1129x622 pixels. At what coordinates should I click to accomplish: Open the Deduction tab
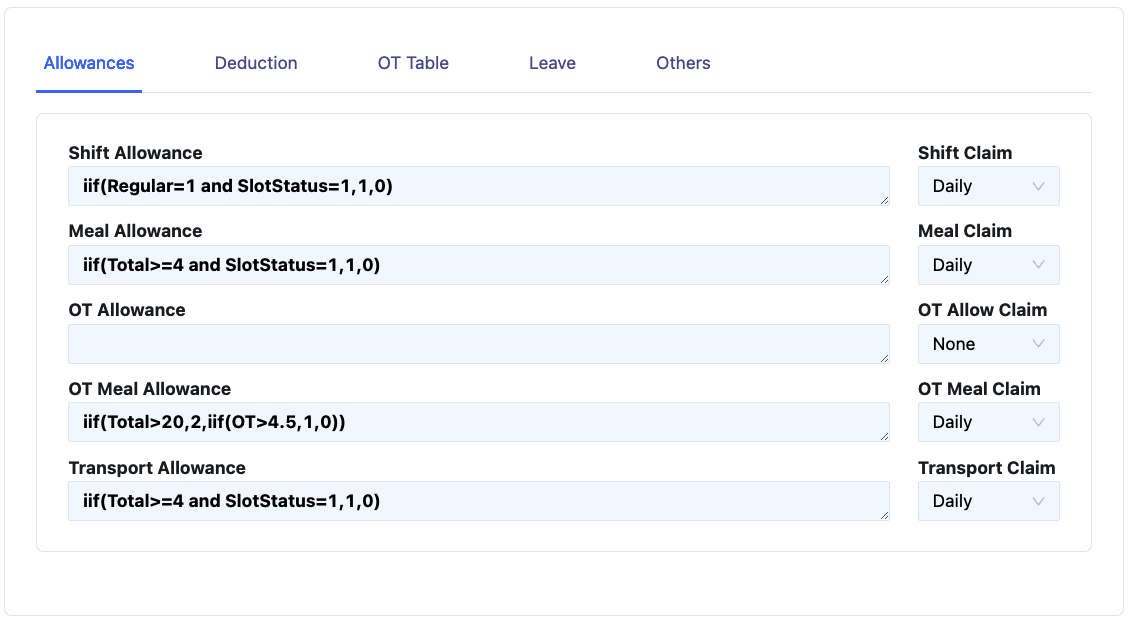point(256,63)
